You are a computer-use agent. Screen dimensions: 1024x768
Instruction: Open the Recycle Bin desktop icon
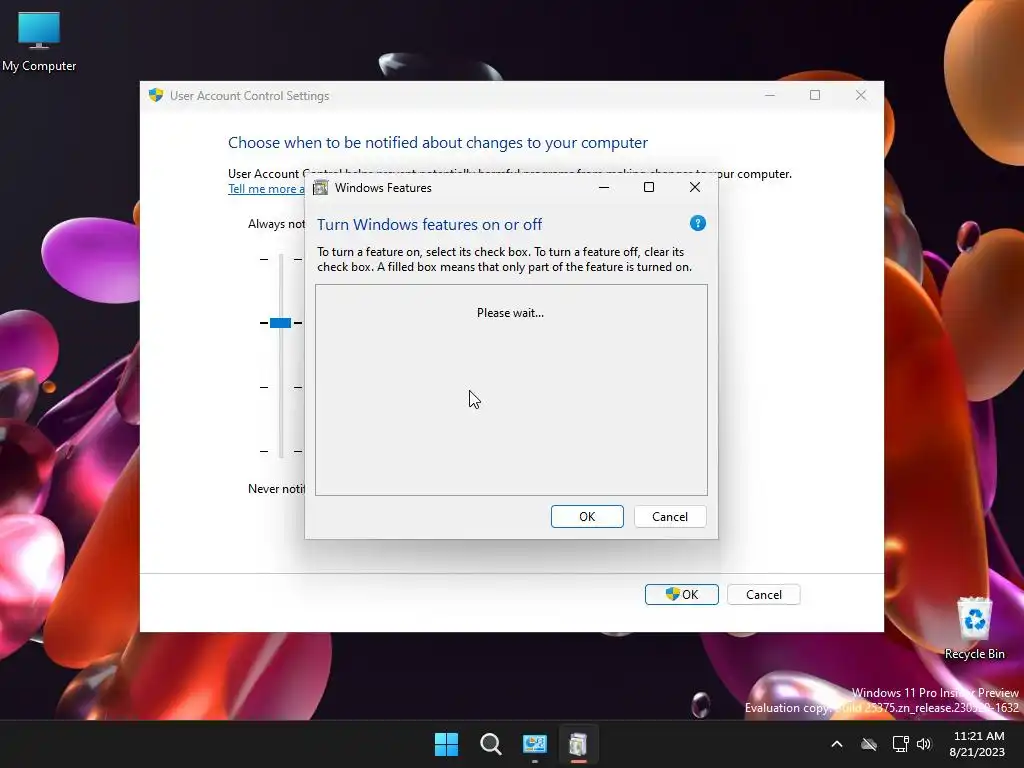click(x=974, y=628)
